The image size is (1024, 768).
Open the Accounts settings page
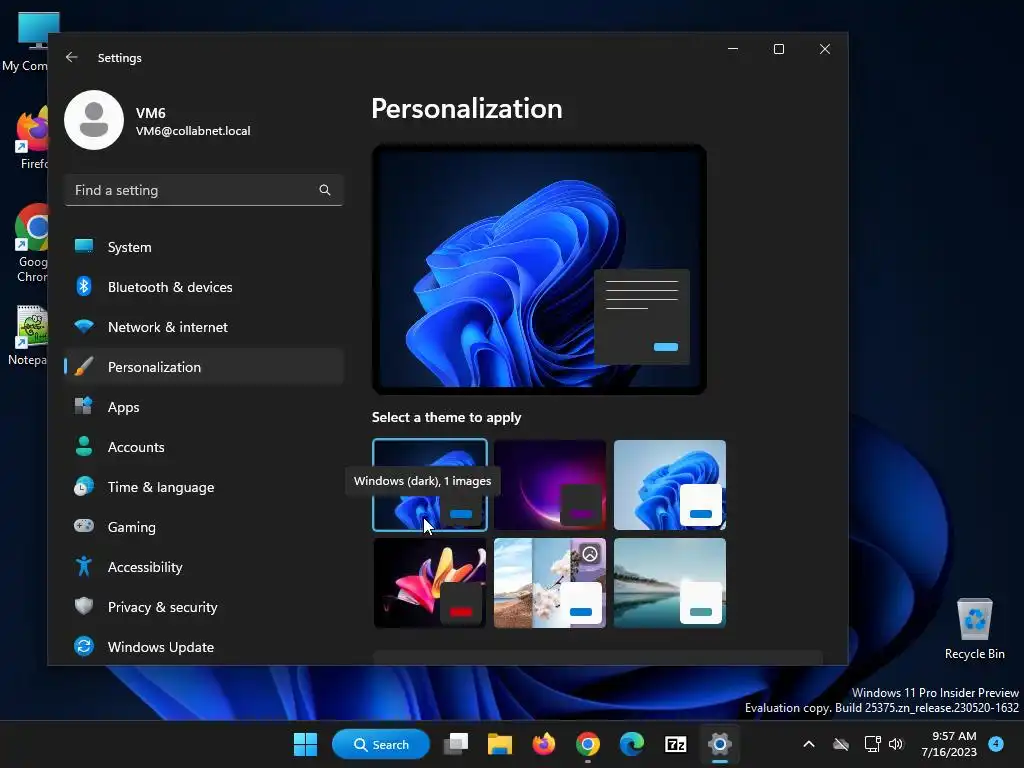pos(204,447)
